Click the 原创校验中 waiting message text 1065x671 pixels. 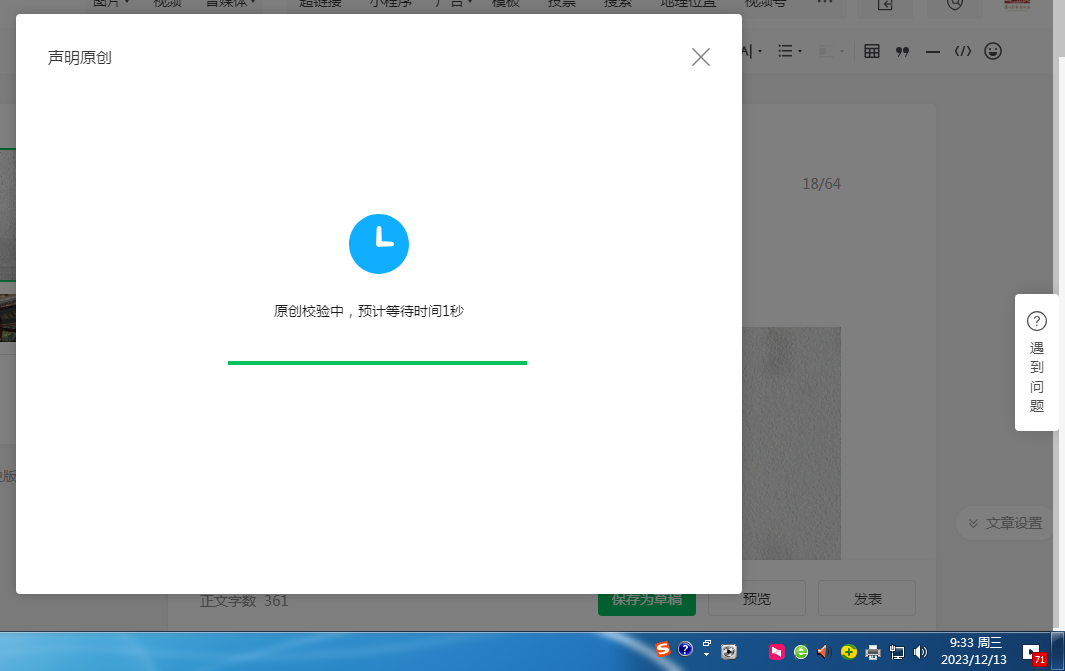pyautogui.click(x=368, y=311)
